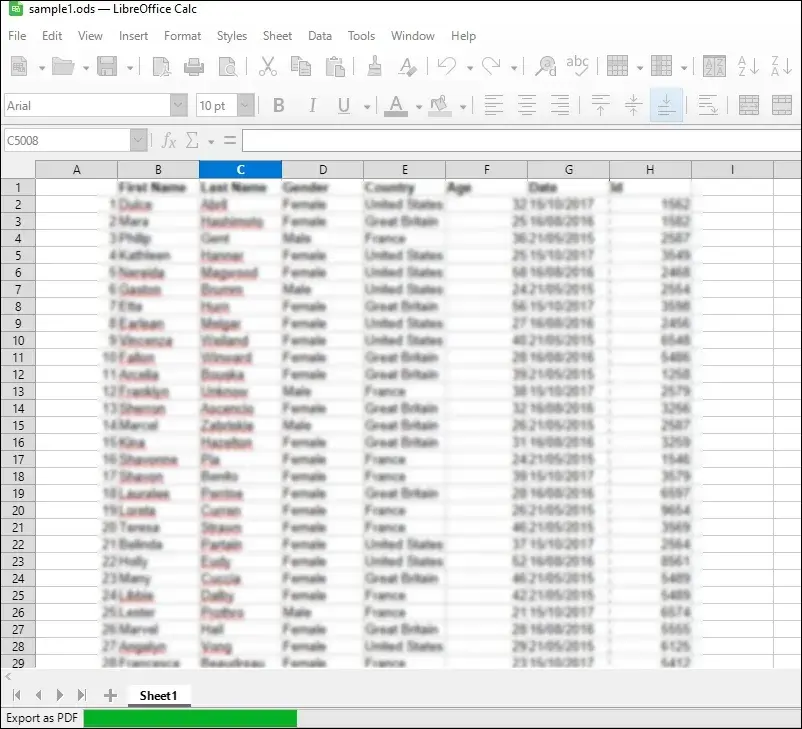Expand the Open recent files dropdown arrow
802x729 pixels.
point(86,68)
